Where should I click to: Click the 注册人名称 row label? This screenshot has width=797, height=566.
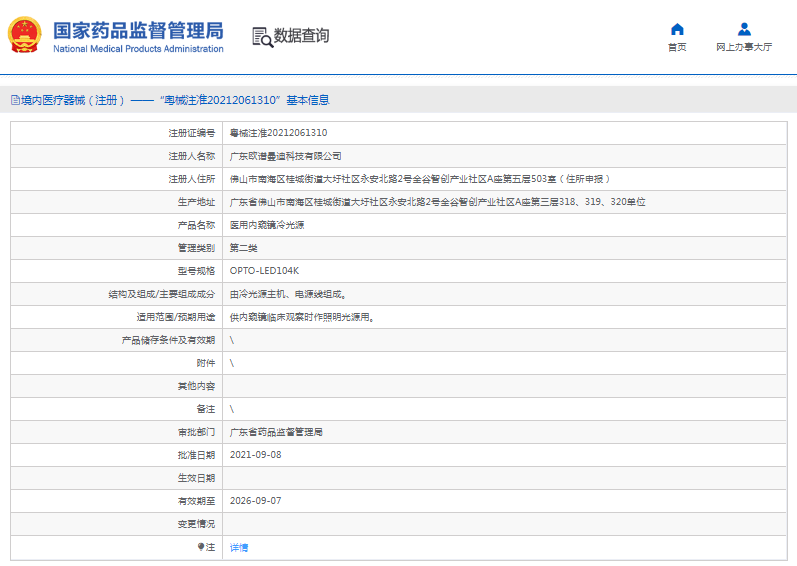pyautogui.click(x=192, y=156)
